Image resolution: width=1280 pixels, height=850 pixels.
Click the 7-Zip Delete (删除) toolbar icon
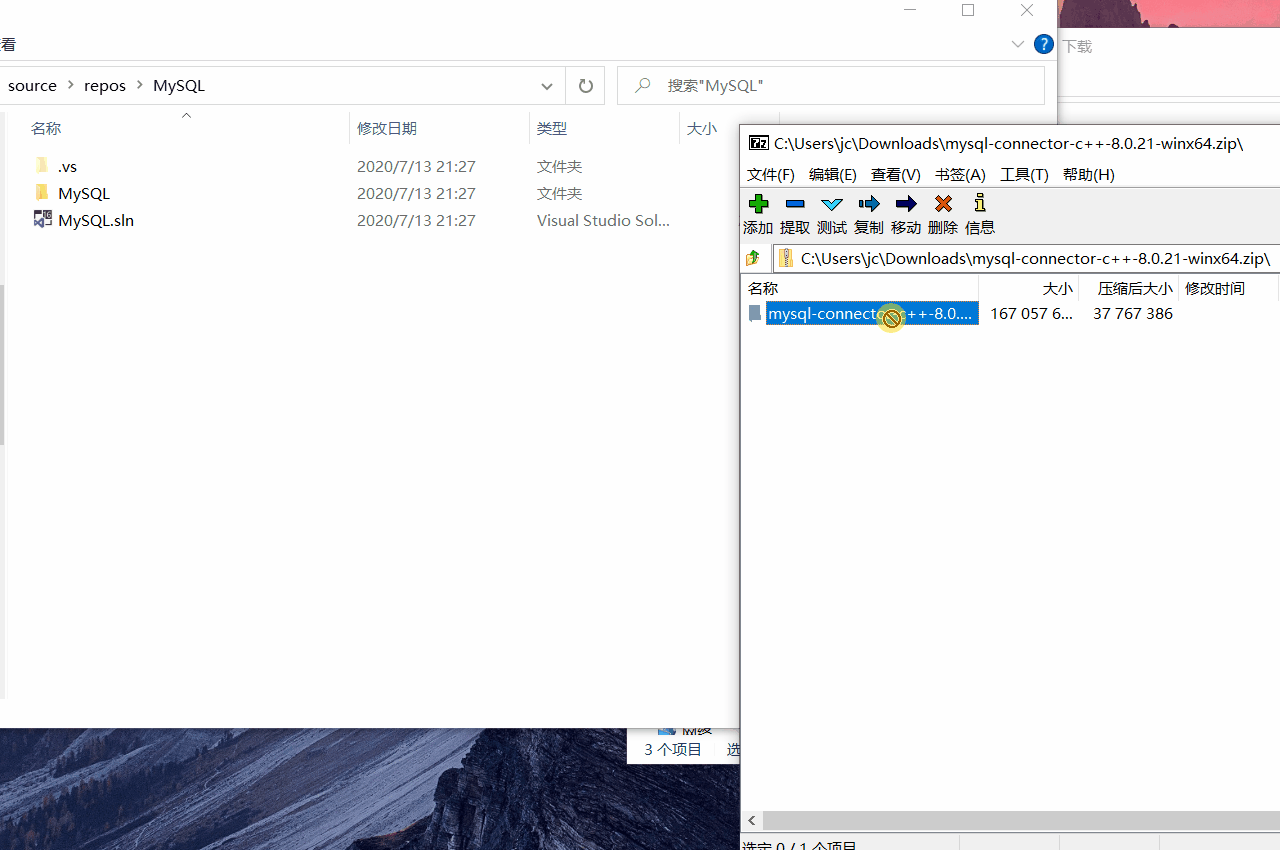click(x=943, y=204)
